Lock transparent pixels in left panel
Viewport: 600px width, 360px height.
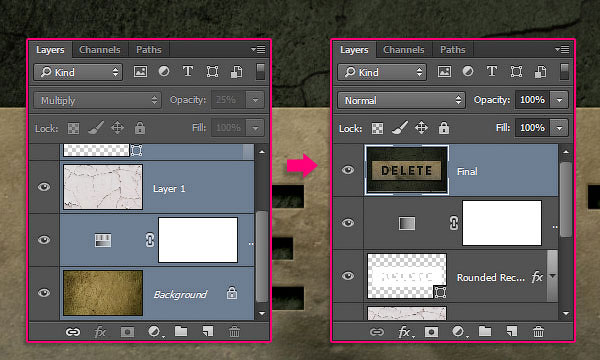coord(73,128)
